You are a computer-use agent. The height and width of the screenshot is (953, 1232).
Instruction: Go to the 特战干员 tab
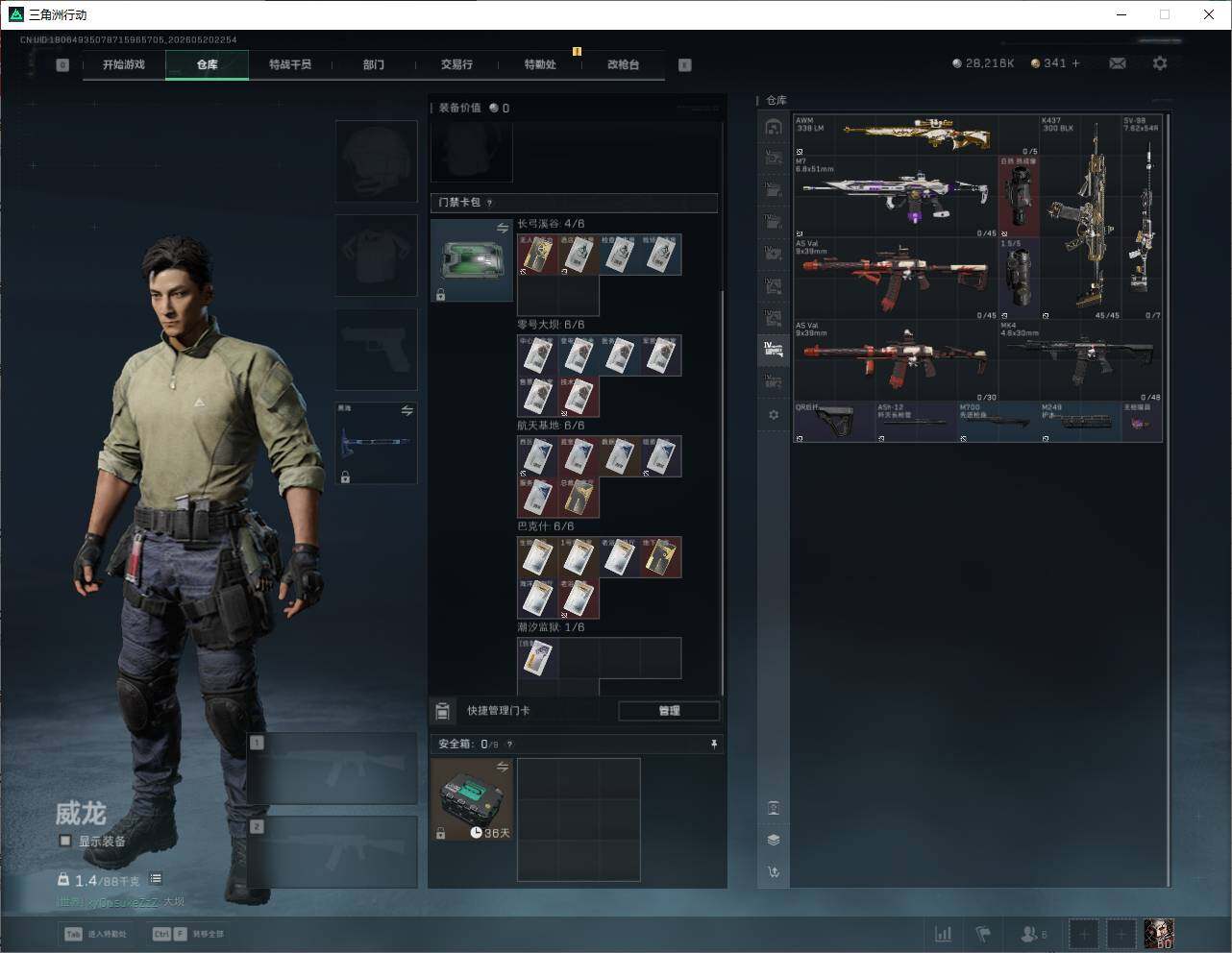(290, 64)
